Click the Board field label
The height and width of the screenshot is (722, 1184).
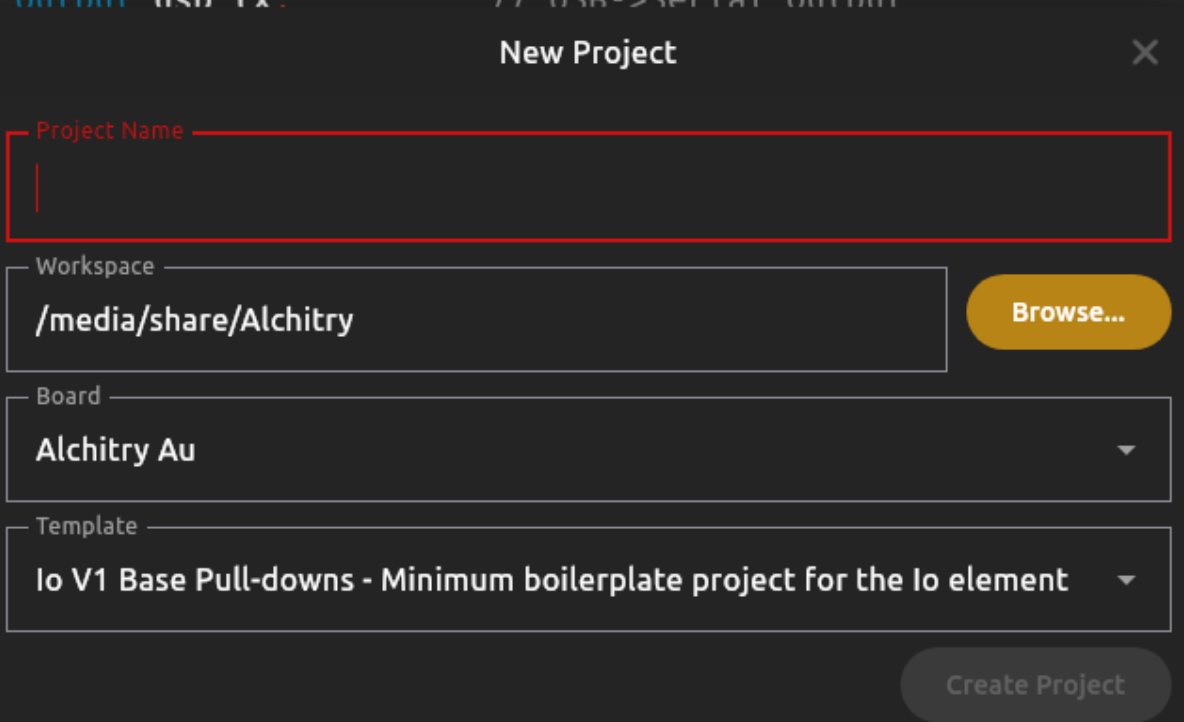pyautogui.click(x=68, y=396)
